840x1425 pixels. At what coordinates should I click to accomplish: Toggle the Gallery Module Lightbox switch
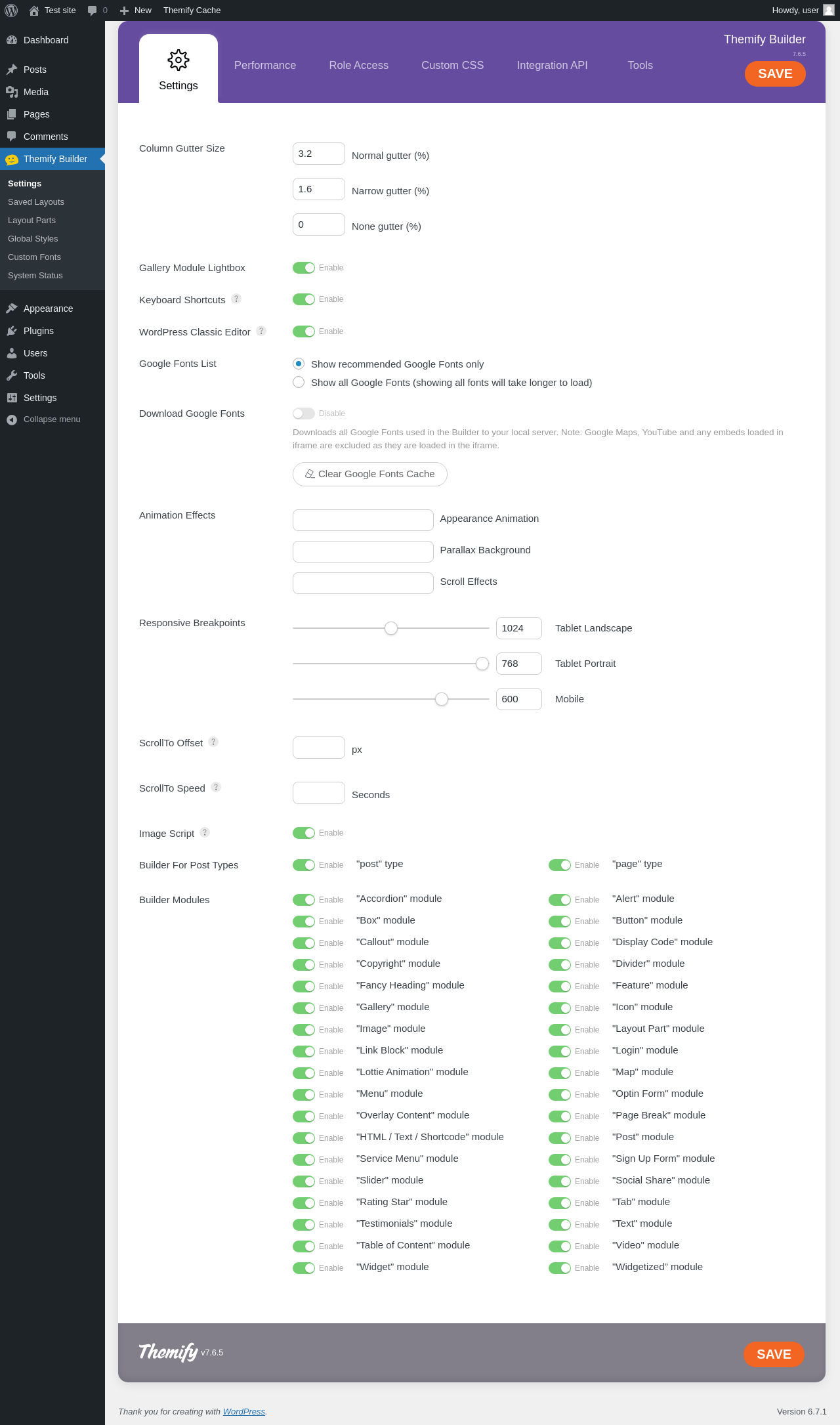[x=304, y=268]
